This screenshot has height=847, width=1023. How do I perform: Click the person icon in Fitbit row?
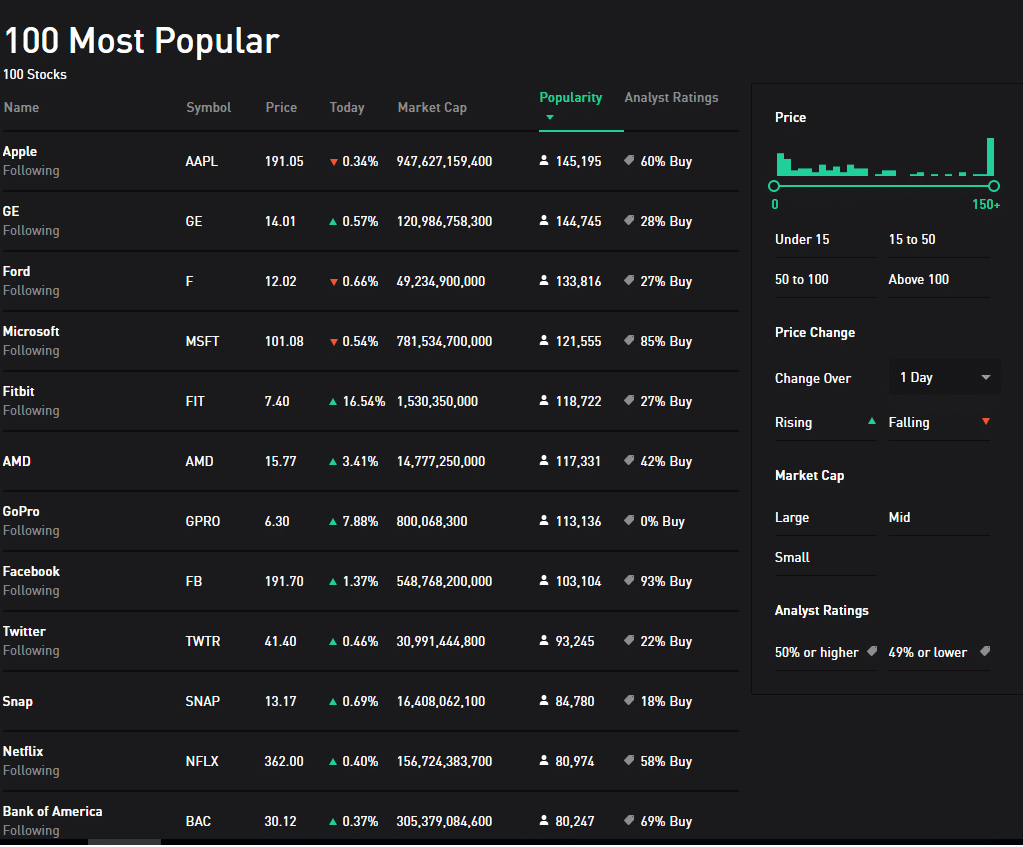[x=543, y=400]
